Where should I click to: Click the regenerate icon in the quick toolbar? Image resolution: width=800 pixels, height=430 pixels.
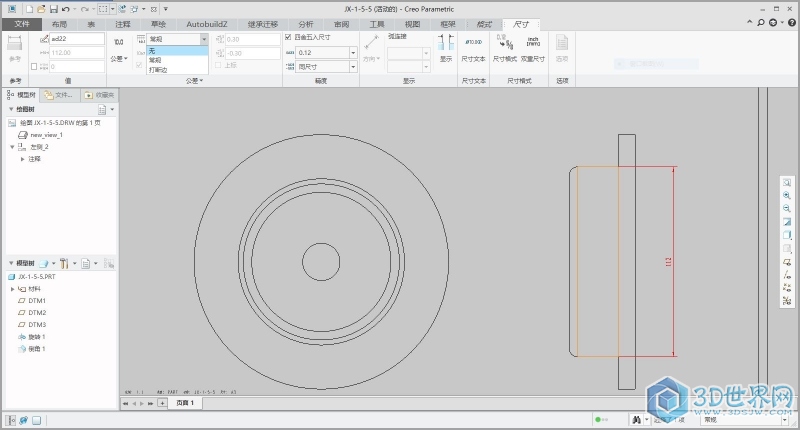tap(122, 9)
